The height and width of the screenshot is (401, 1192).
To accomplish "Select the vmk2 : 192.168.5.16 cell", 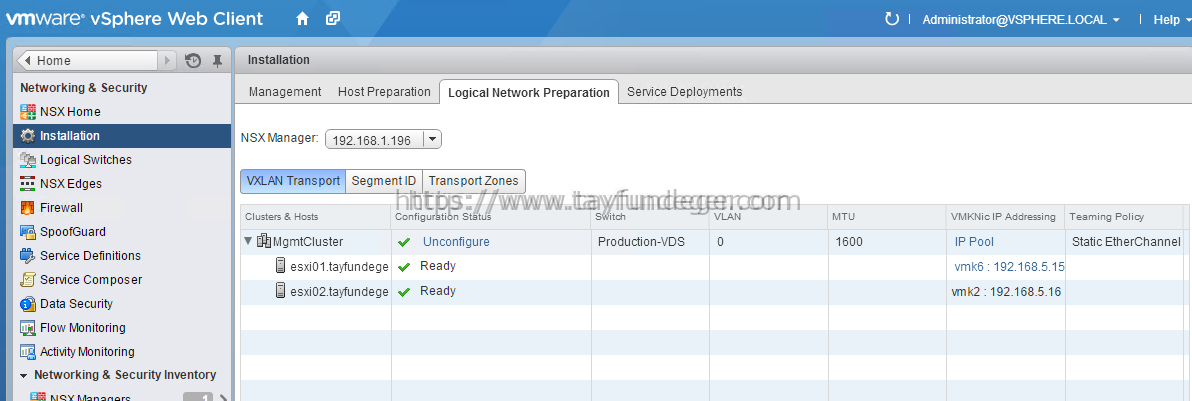I will coord(1006,291).
